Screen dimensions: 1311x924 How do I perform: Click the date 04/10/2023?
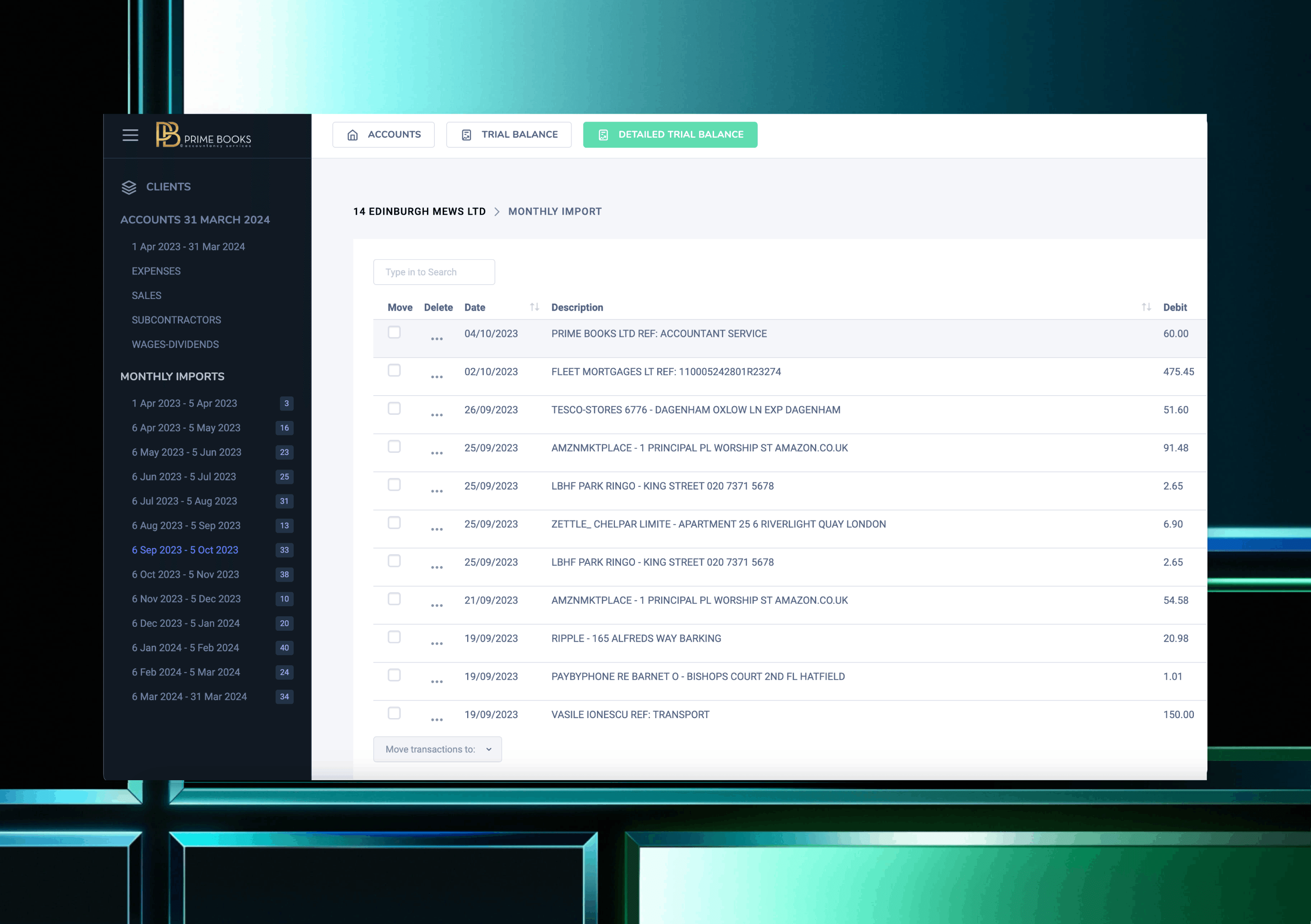(x=491, y=333)
